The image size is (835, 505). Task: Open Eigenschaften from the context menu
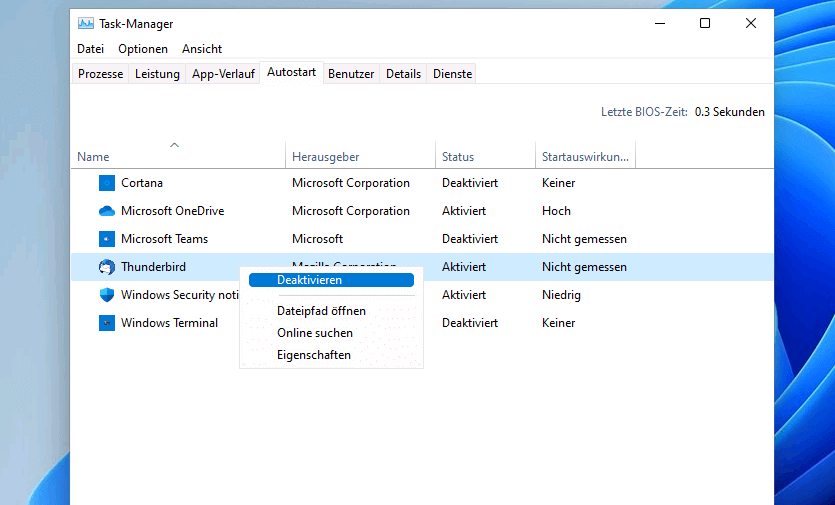[x=313, y=355]
